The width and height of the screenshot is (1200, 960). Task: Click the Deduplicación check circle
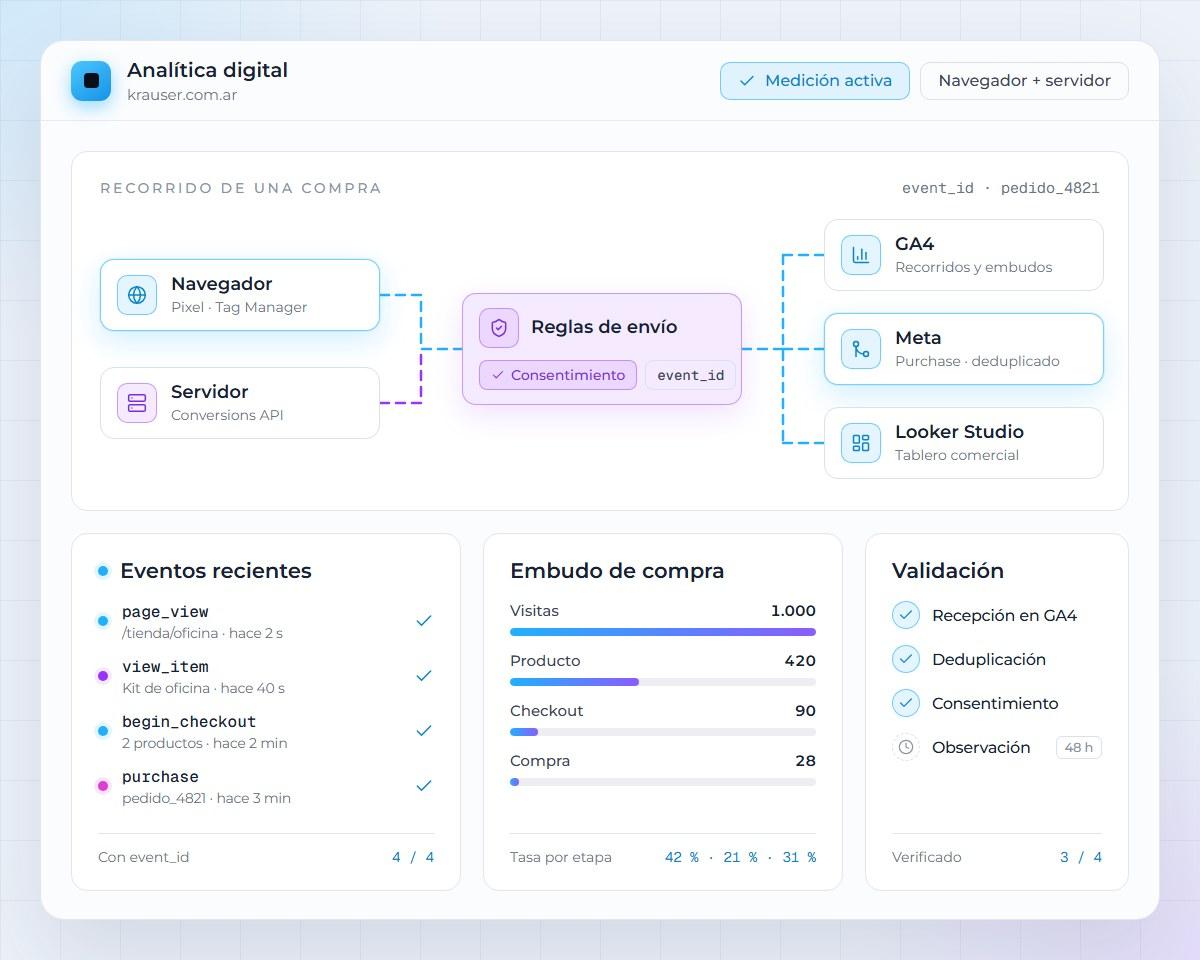(x=906, y=659)
